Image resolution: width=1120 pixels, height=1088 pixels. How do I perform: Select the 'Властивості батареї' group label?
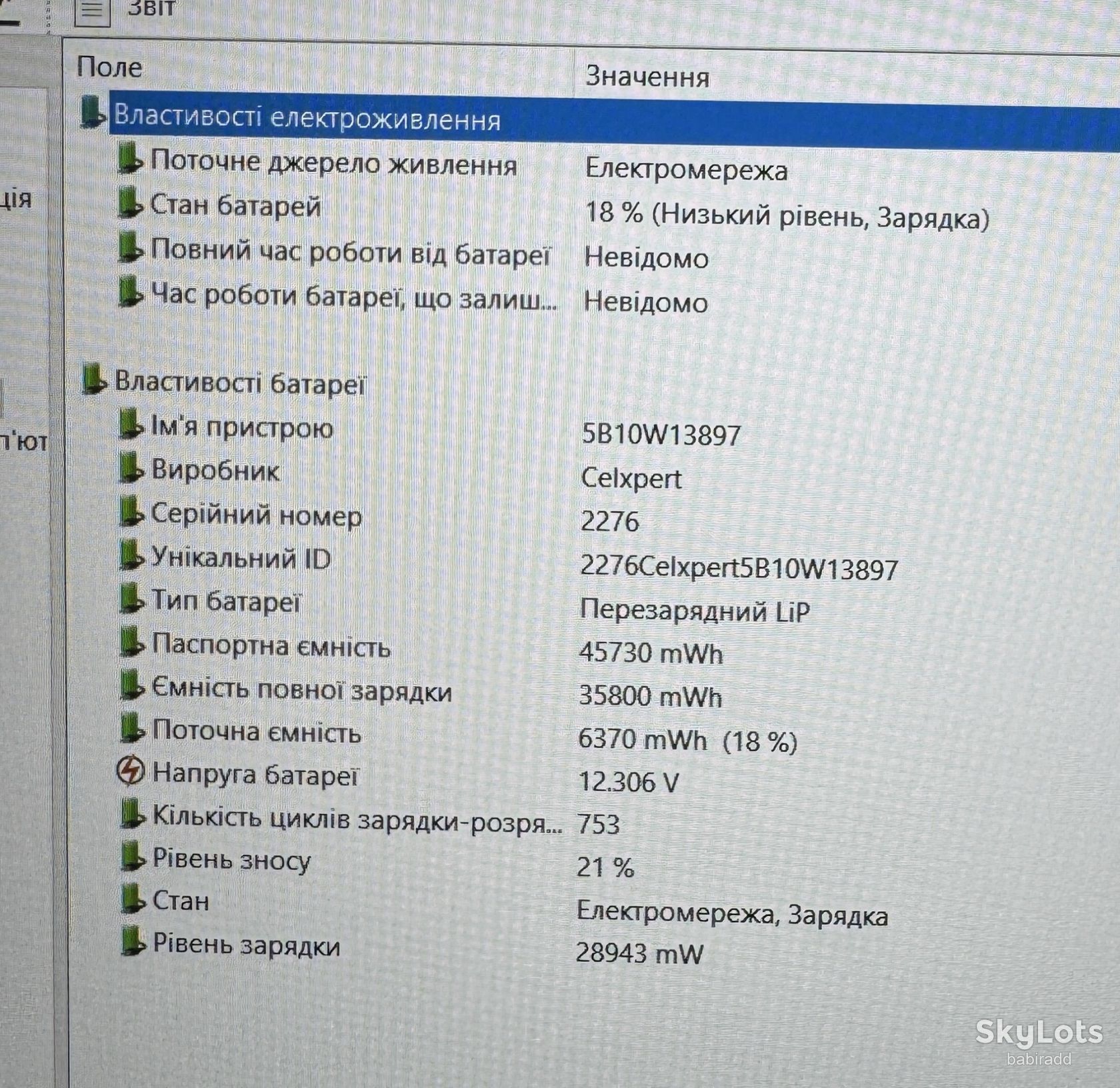240,383
